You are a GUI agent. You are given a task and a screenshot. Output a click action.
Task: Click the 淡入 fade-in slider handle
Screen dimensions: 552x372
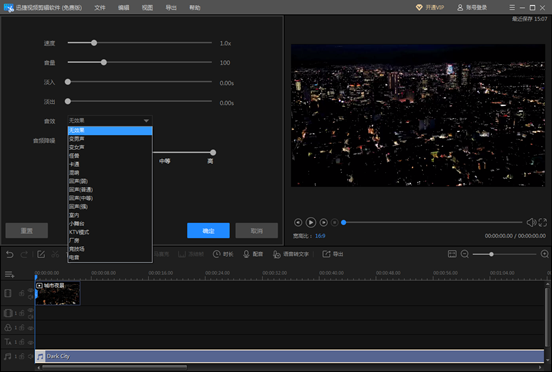pyautogui.click(x=68, y=82)
